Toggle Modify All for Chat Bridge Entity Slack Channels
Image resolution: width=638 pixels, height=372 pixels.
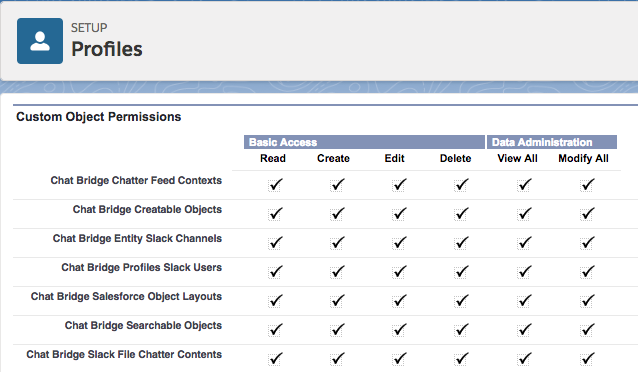[587, 243]
